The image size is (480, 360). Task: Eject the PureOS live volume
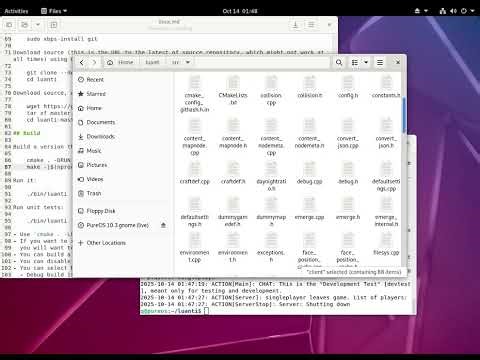163,225
